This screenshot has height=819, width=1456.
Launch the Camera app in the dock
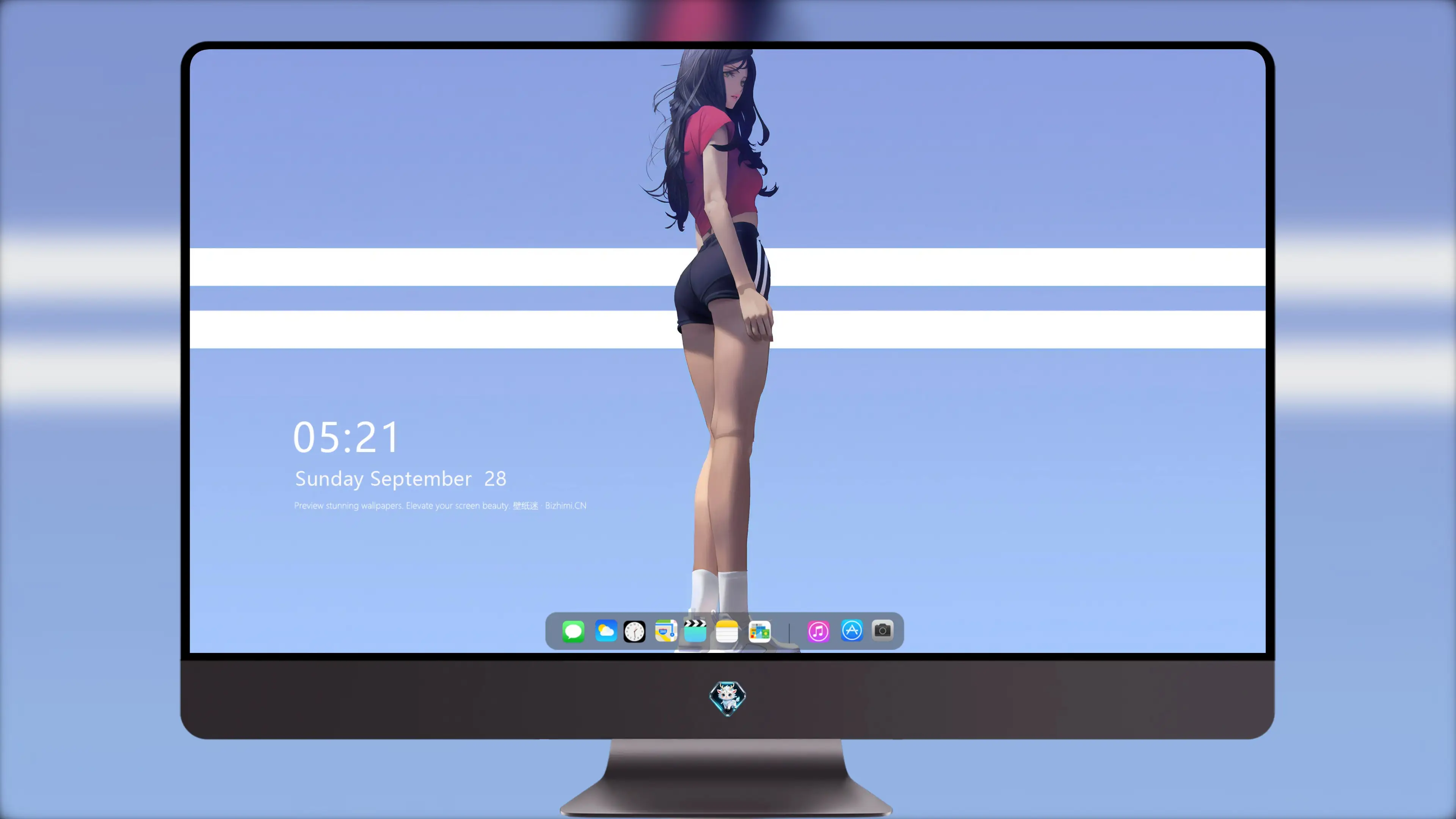[x=882, y=630]
